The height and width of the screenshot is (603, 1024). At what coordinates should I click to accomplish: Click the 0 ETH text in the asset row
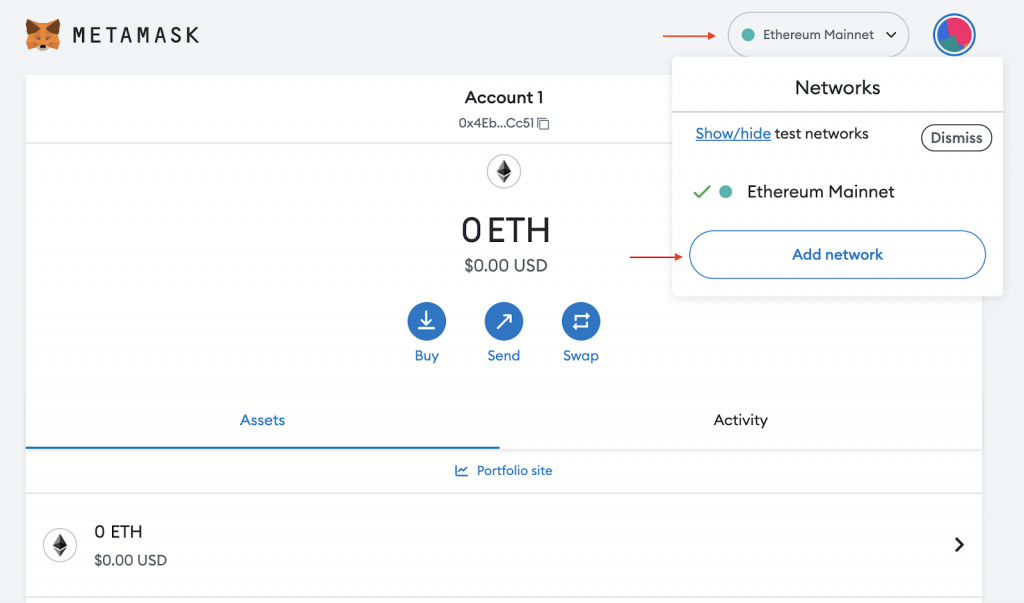tap(118, 532)
